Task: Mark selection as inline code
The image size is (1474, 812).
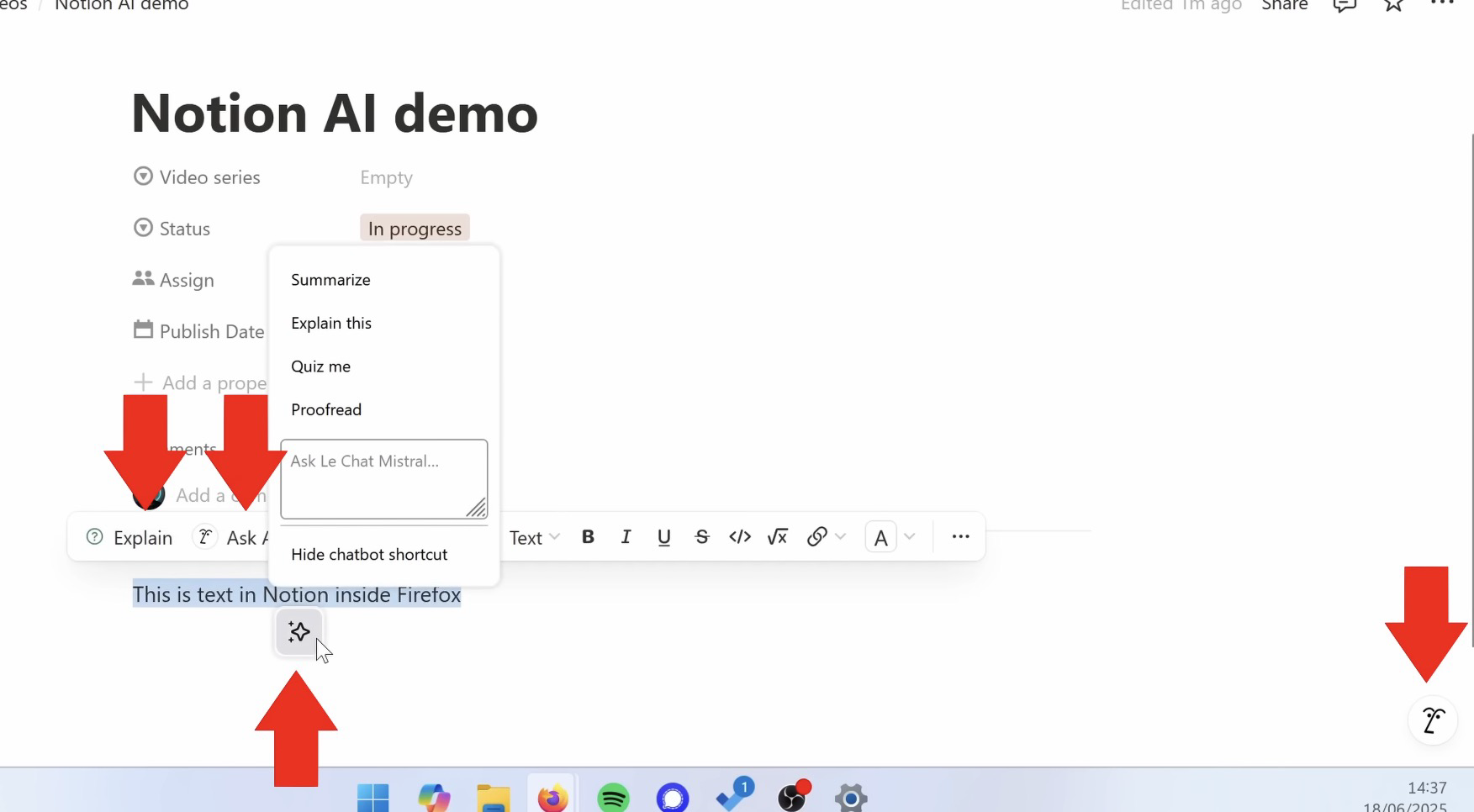Action: 740,536
